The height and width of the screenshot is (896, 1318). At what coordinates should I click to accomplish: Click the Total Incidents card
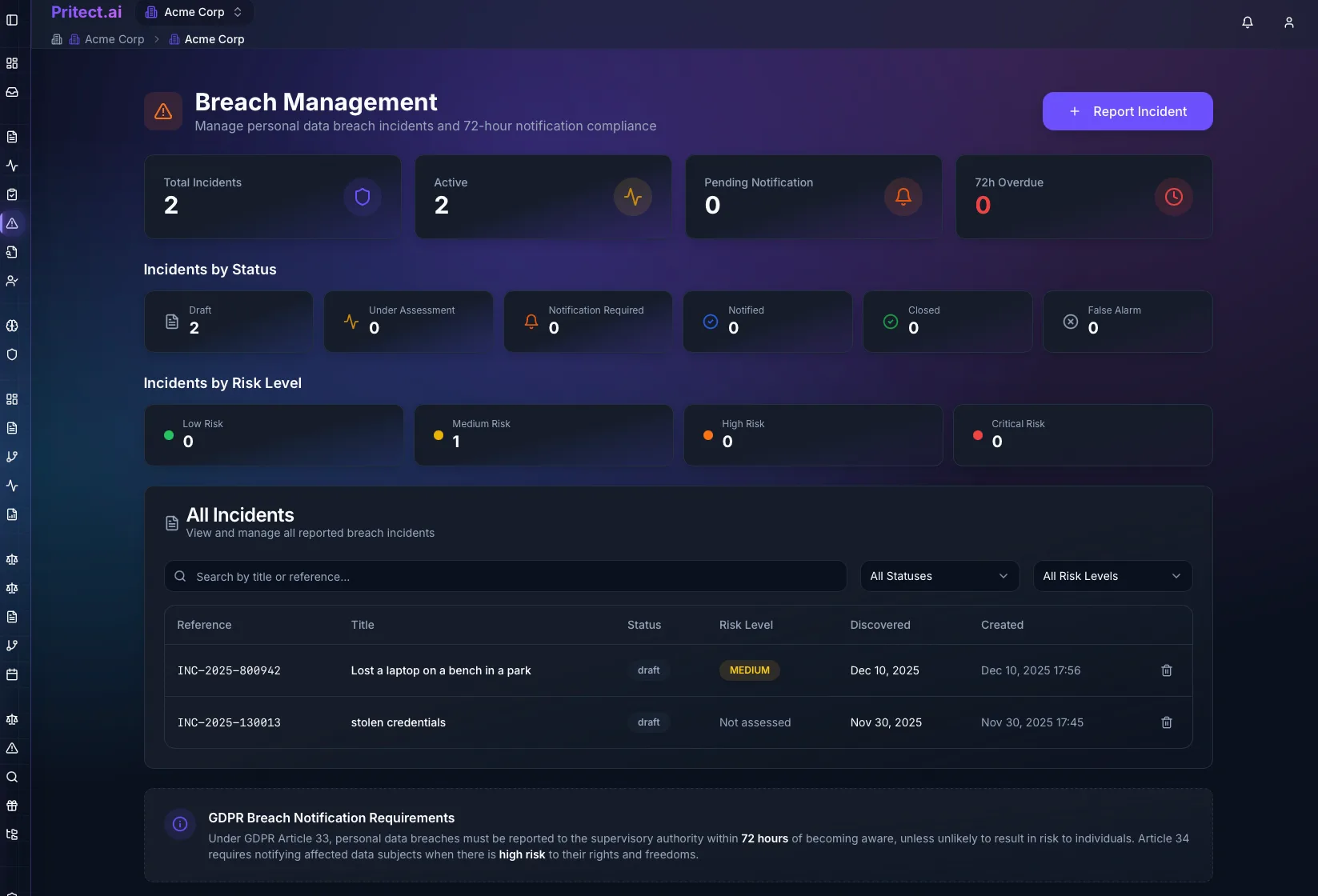273,197
